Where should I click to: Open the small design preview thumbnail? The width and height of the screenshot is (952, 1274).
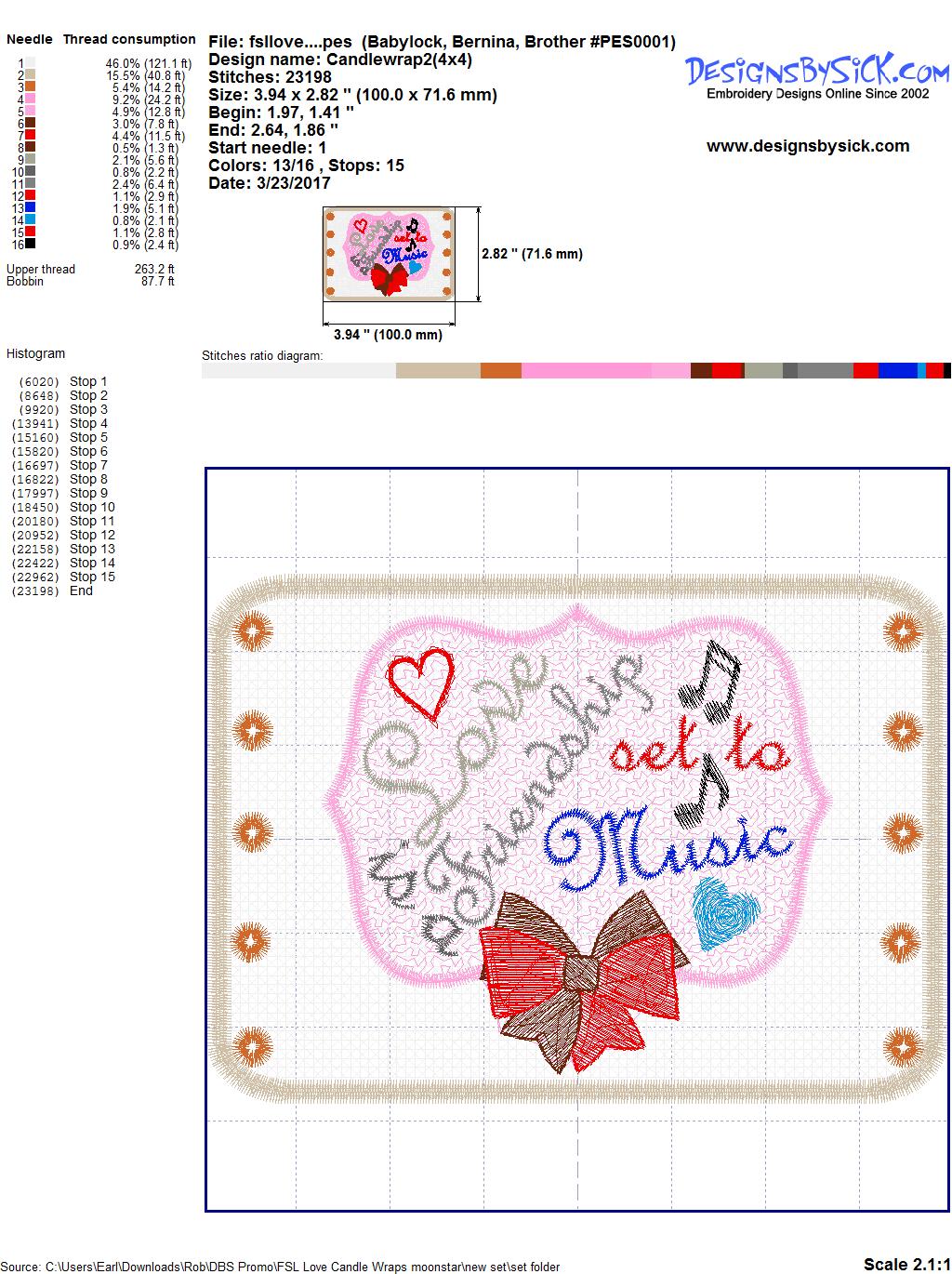[x=388, y=254]
